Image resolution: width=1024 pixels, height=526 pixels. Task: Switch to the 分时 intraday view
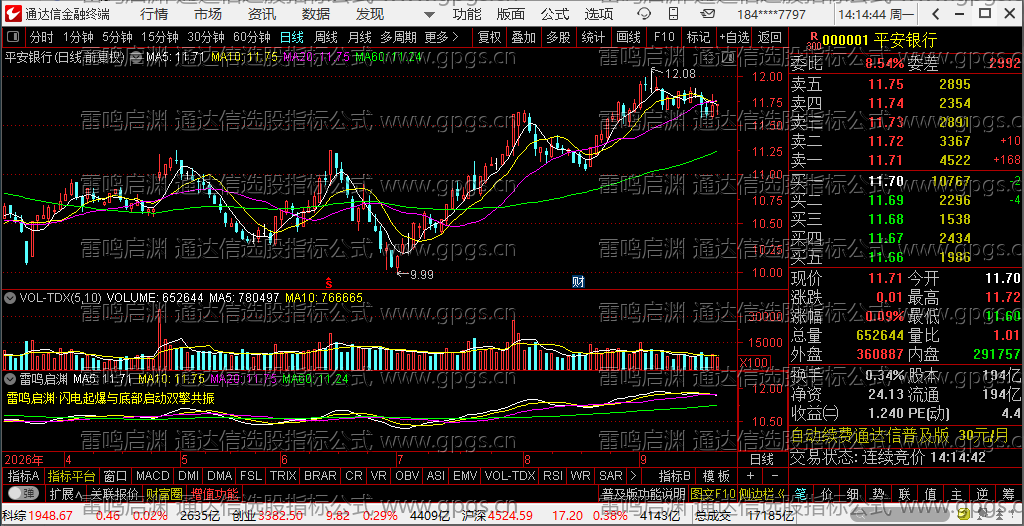(x=42, y=37)
